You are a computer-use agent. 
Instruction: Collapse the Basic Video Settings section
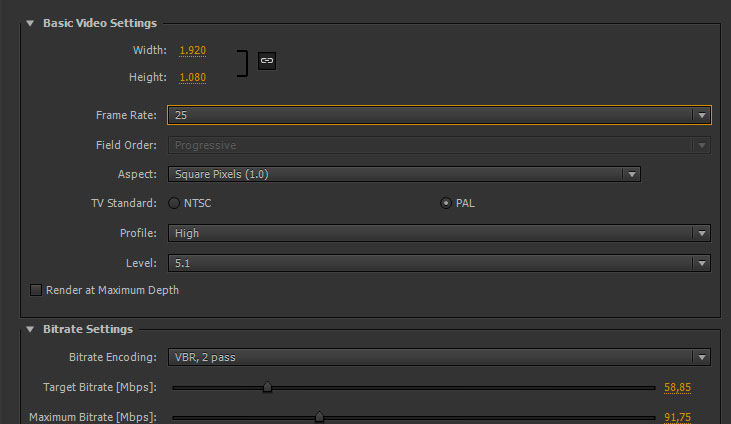click(30, 23)
